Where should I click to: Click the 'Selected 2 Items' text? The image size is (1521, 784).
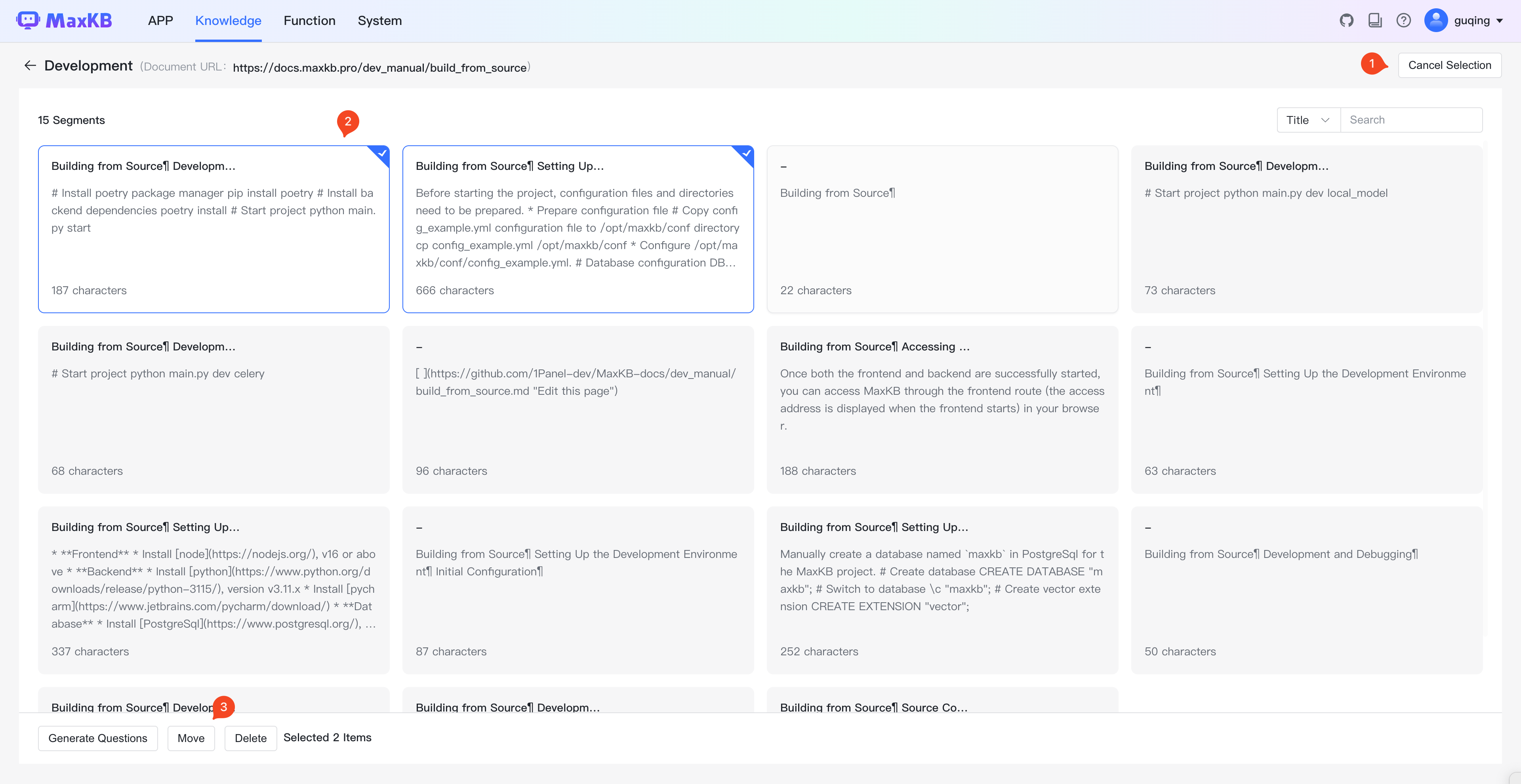328,737
